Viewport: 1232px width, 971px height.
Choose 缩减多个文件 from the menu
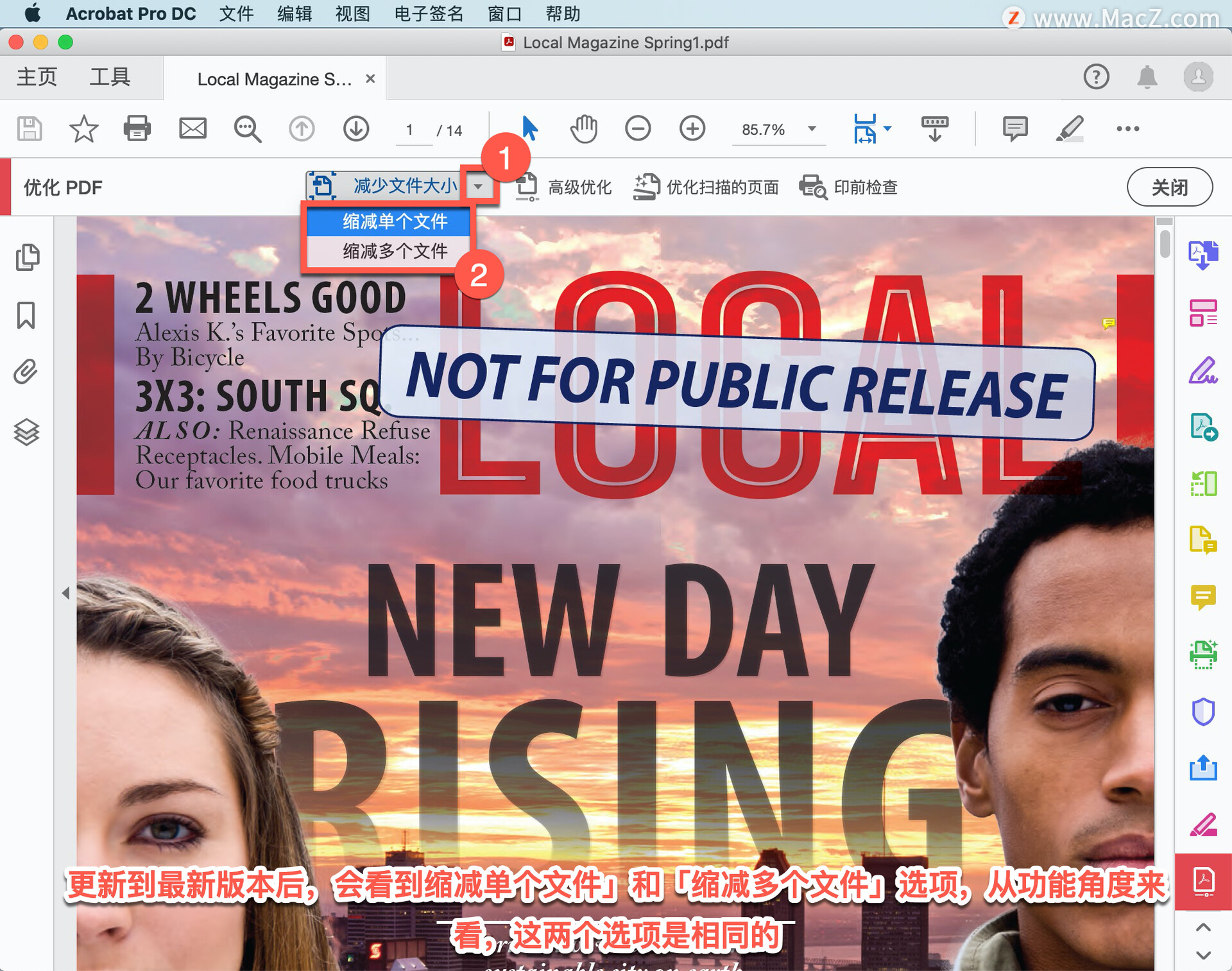(x=394, y=251)
